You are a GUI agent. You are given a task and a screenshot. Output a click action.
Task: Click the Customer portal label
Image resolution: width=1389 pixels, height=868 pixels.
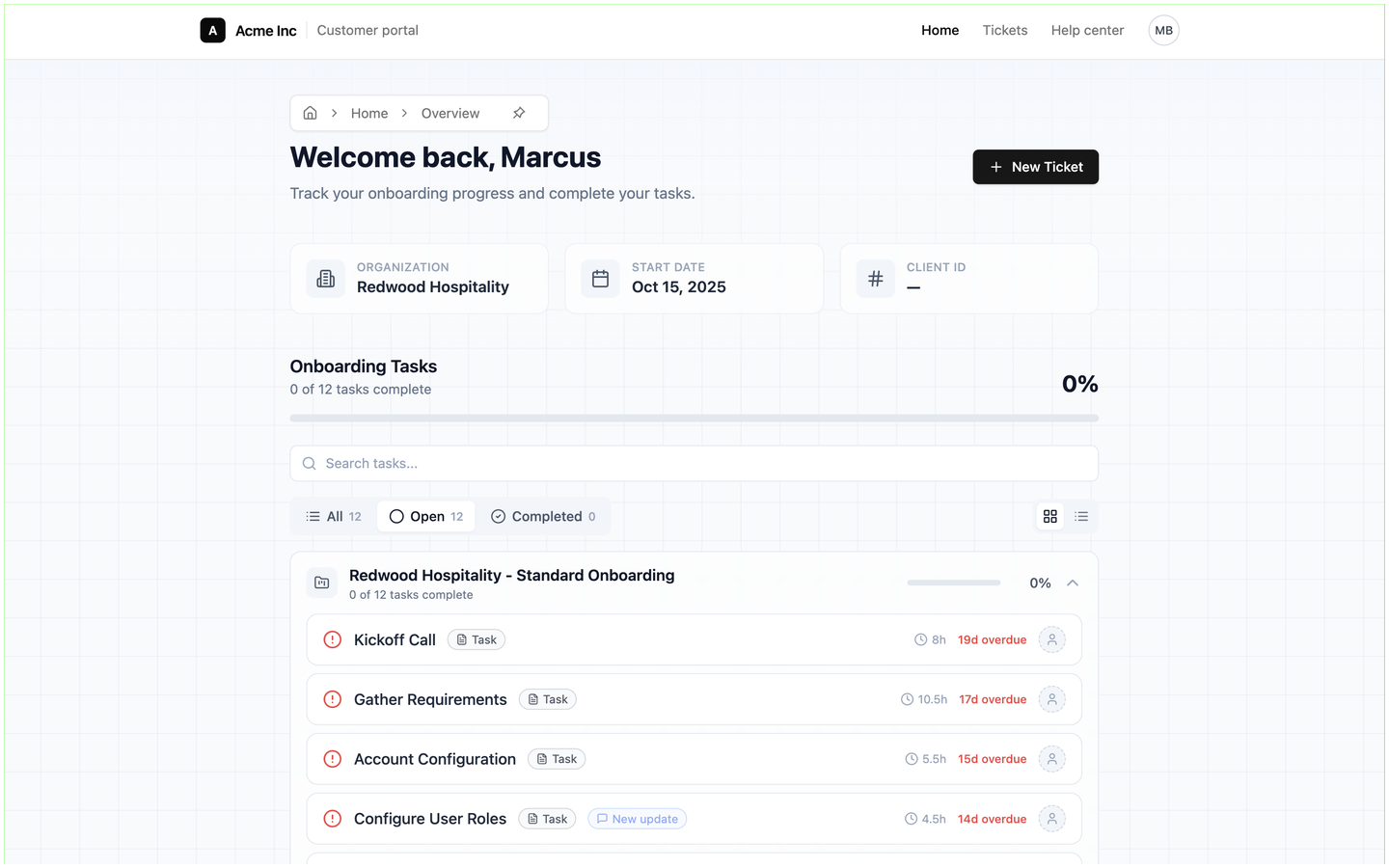[x=368, y=31]
